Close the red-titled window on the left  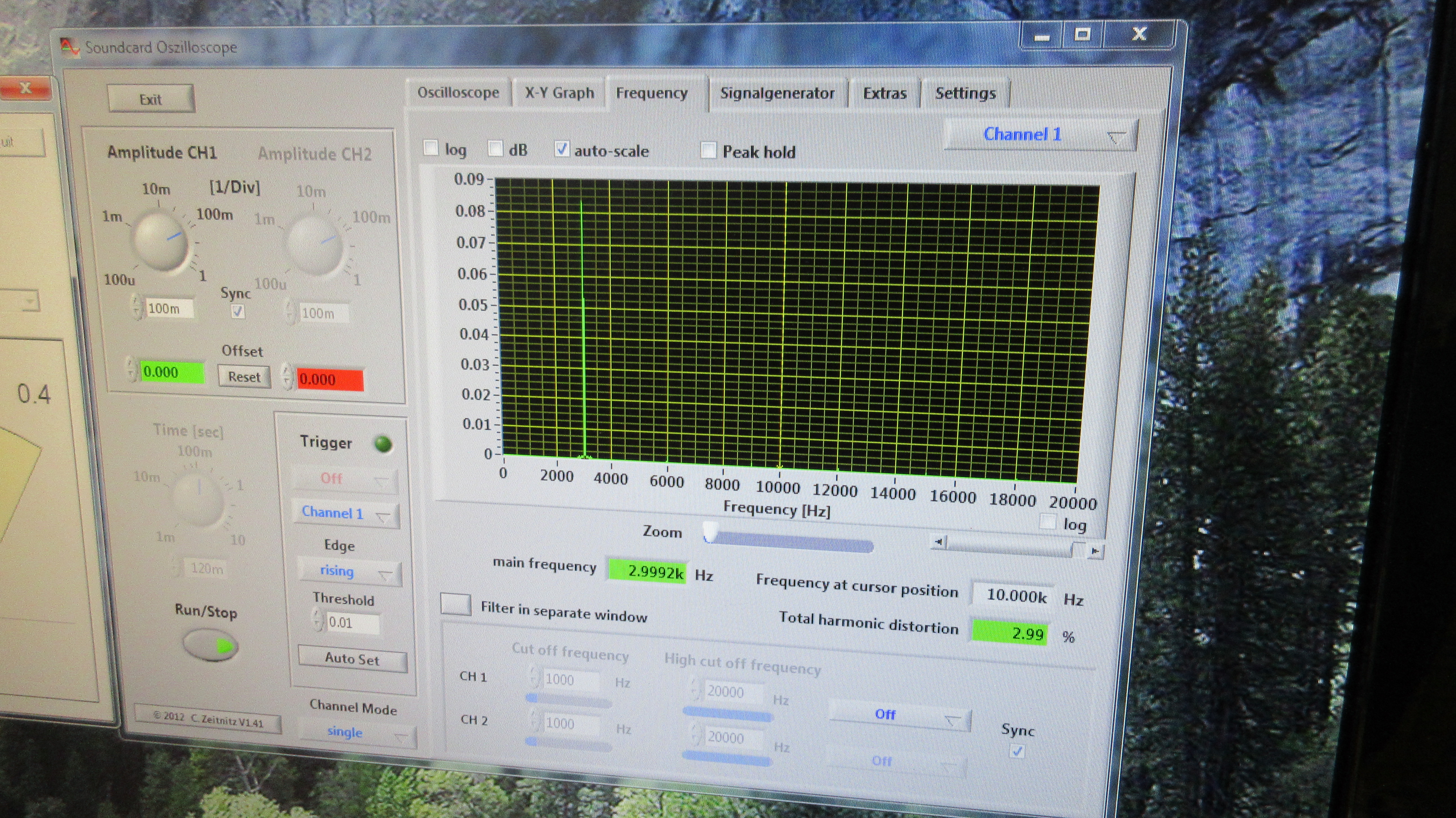[25, 88]
